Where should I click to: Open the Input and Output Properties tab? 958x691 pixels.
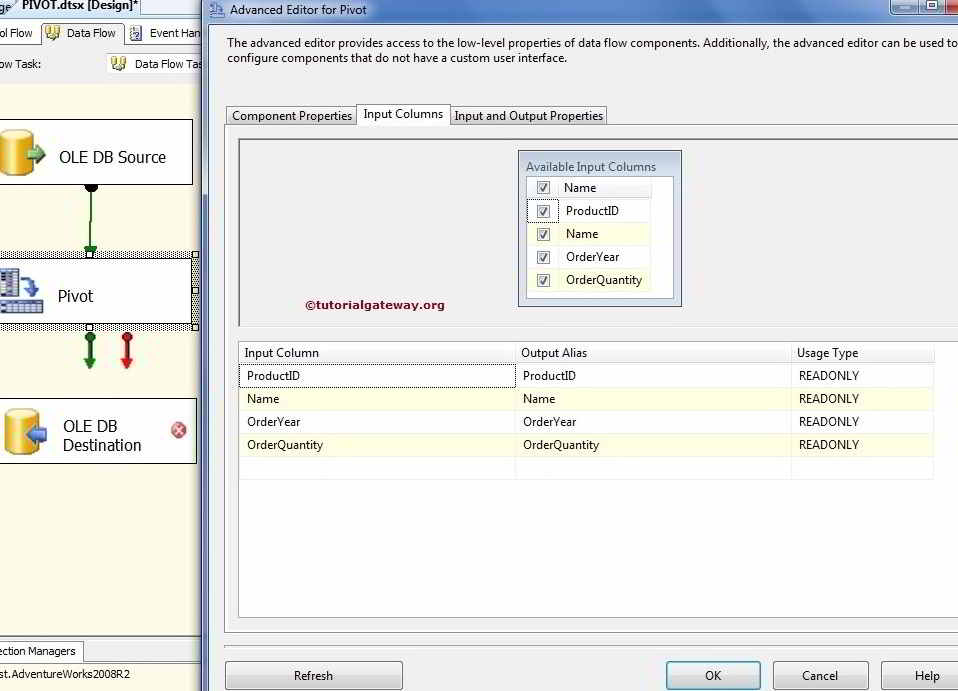click(x=528, y=115)
